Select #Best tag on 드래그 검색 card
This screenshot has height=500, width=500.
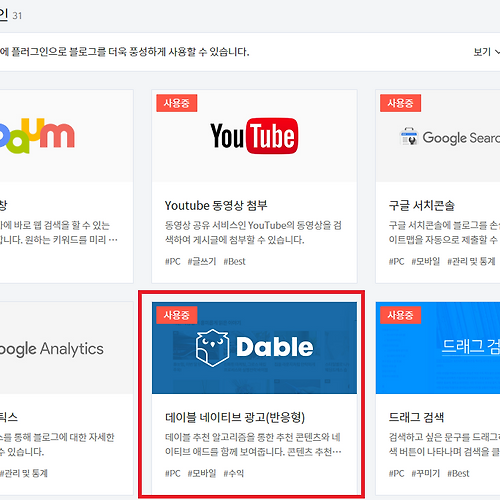tap(458, 473)
